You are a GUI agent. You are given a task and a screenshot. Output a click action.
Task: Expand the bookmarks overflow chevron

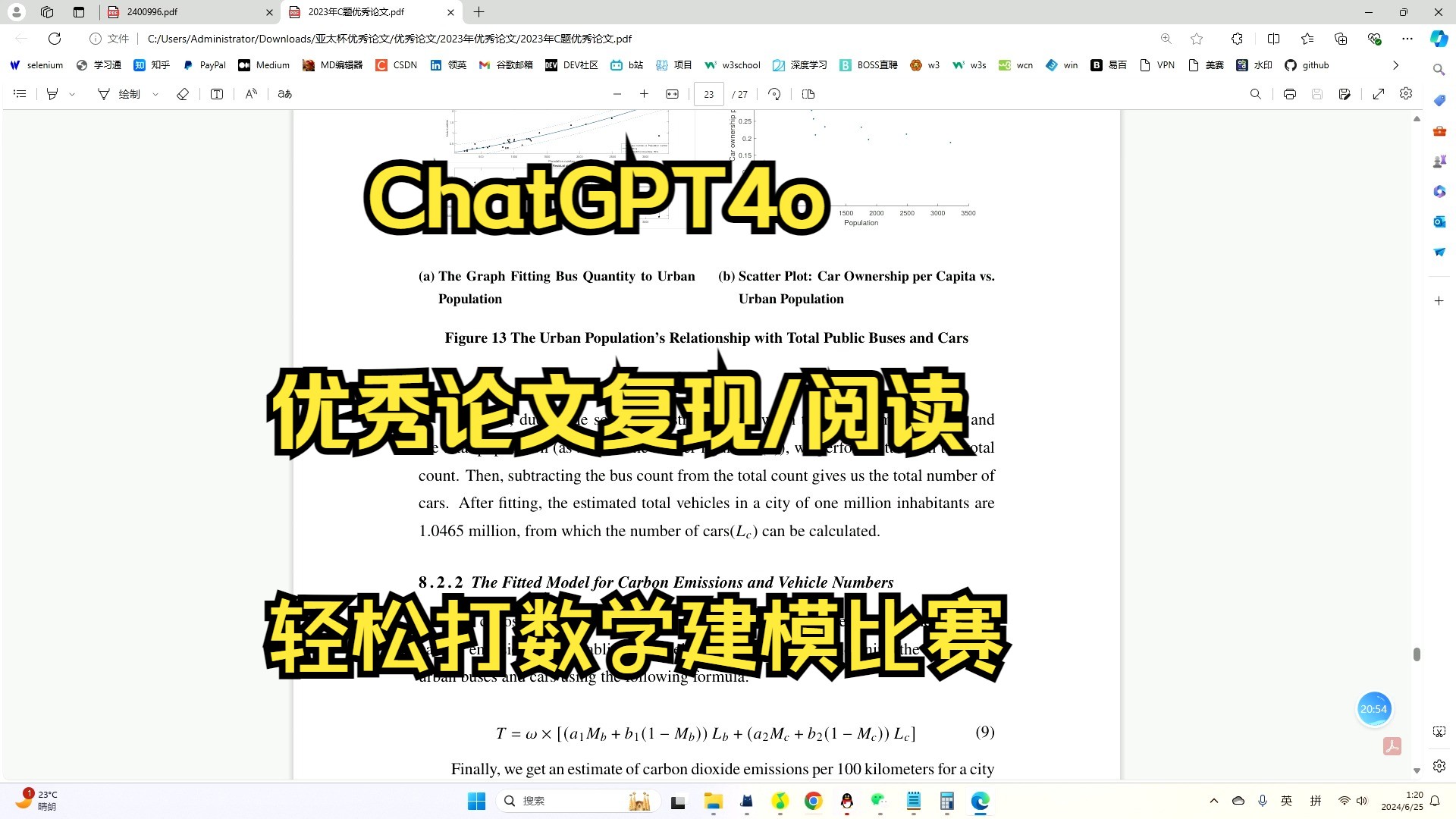pyautogui.click(x=1395, y=65)
